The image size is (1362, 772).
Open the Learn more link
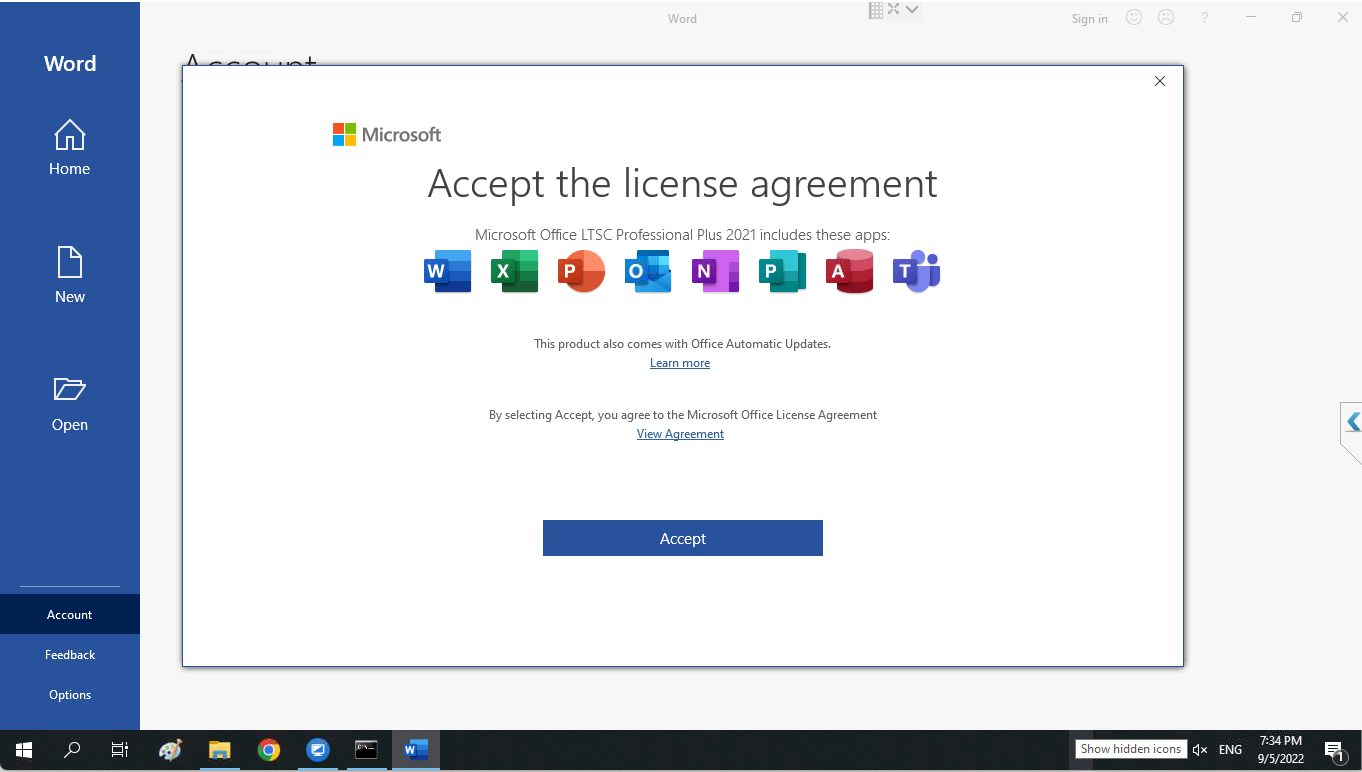680,363
